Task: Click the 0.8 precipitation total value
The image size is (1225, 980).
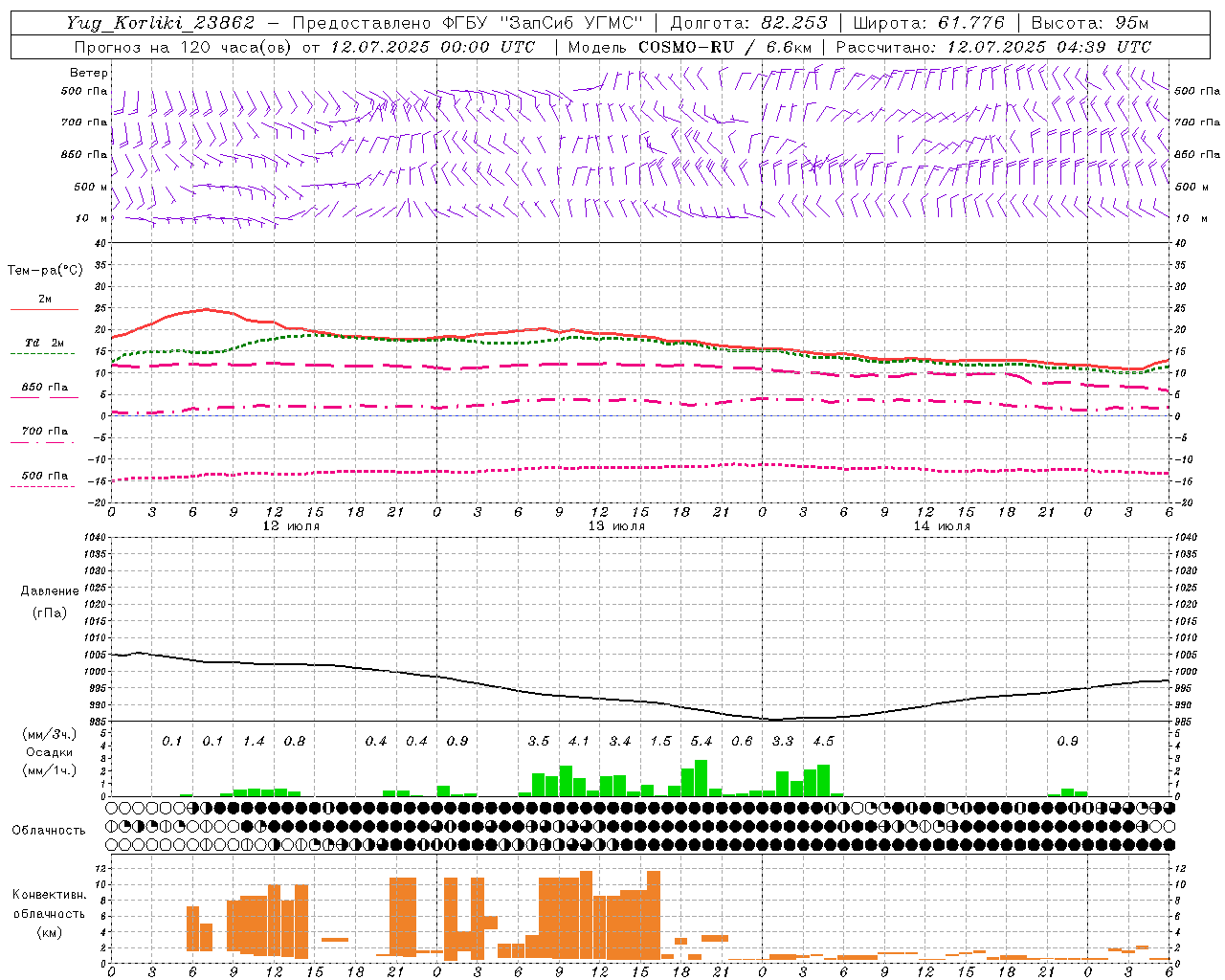Action: point(295,742)
